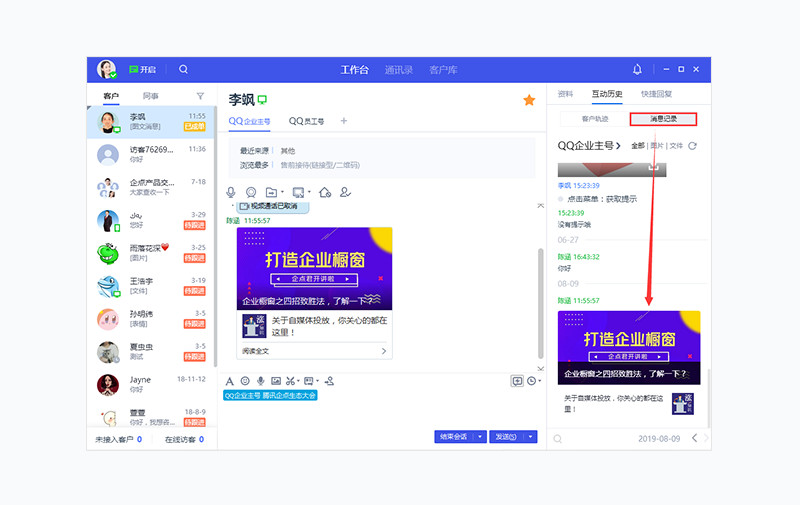Go to previous date with left chevron
This screenshot has height=505, width=800.
[x=694, y=438]
